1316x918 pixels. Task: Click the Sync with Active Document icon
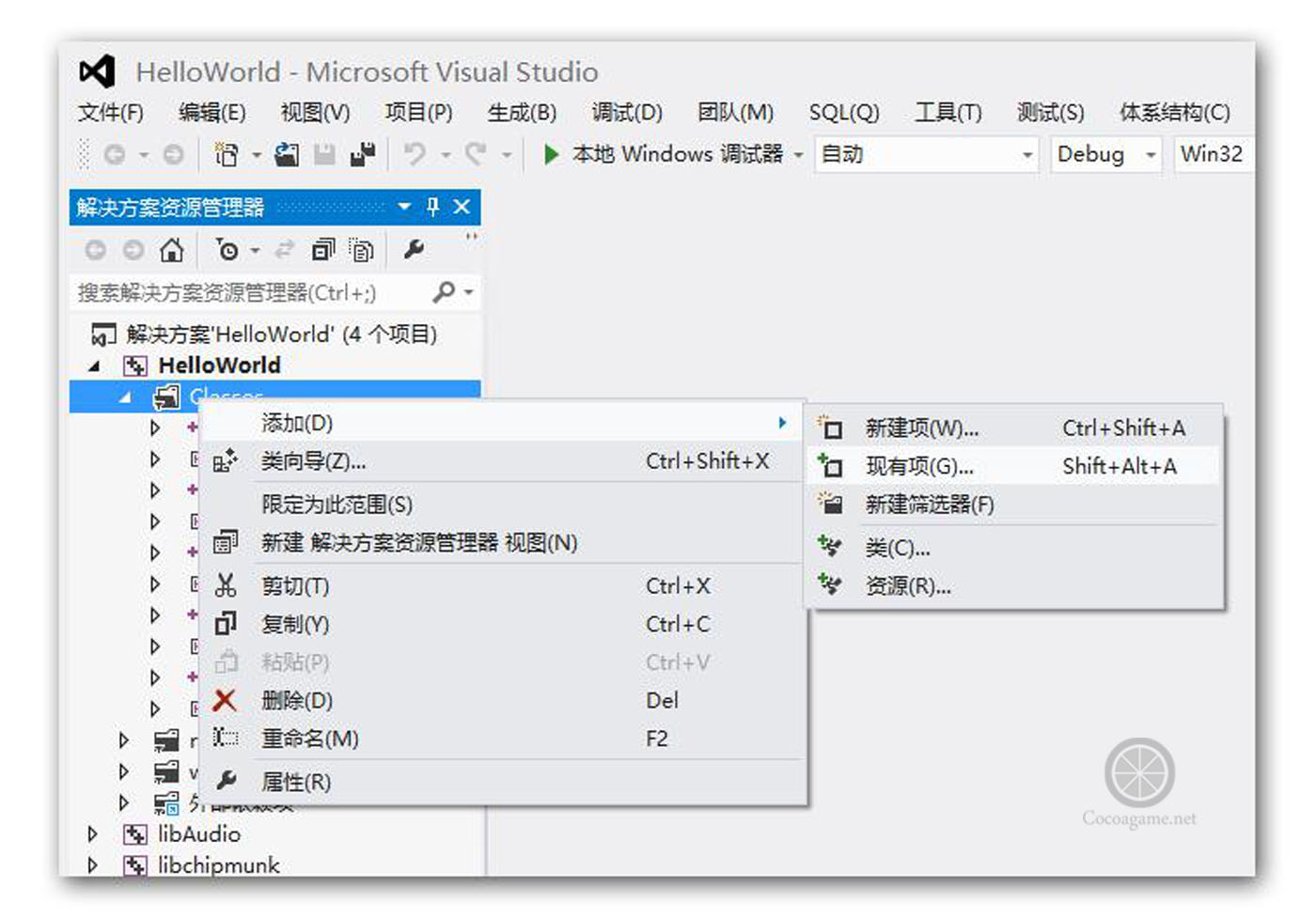pos(284,250)
